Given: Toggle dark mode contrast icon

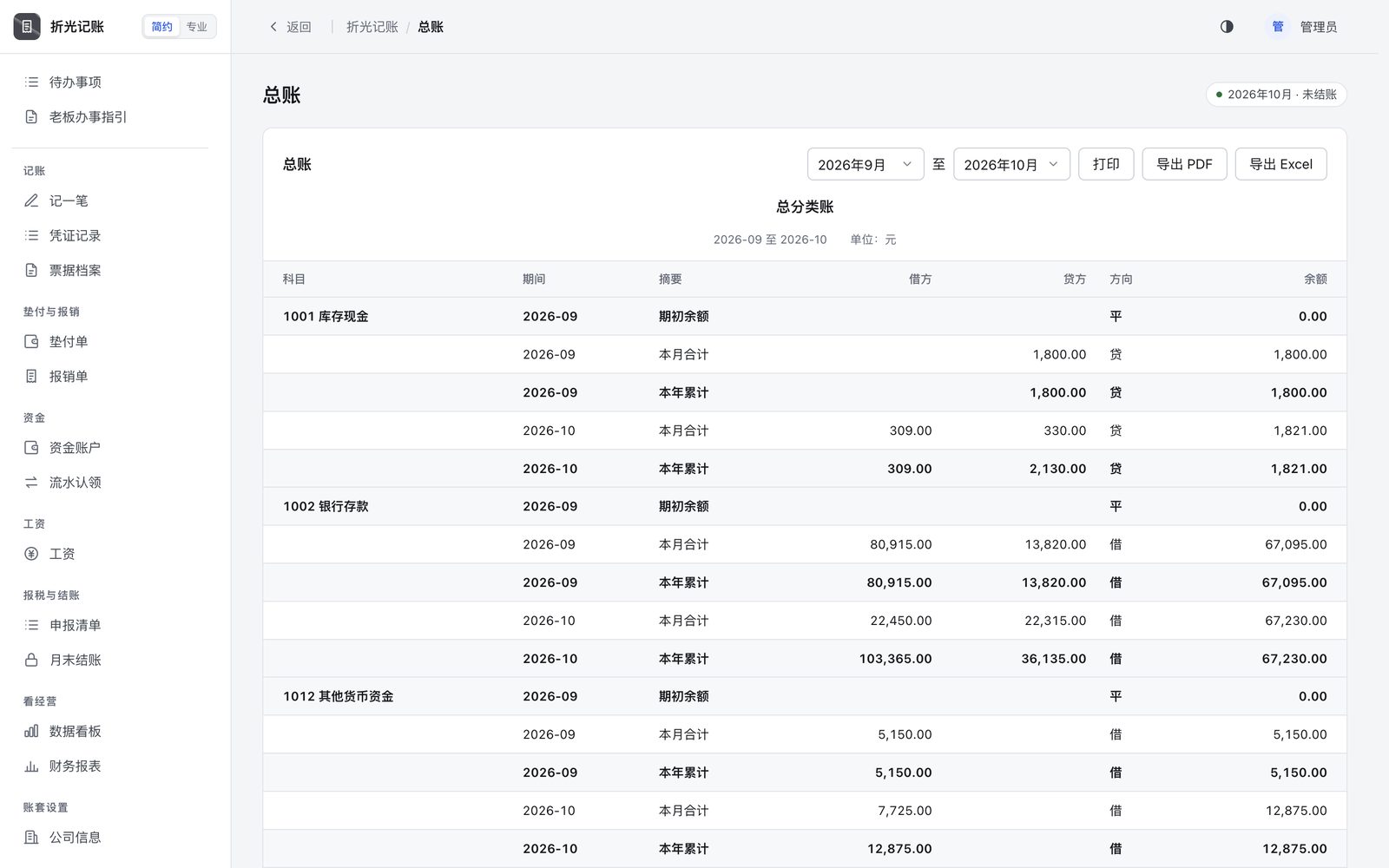Looking at the screenshot, I should click(1227, 27).
